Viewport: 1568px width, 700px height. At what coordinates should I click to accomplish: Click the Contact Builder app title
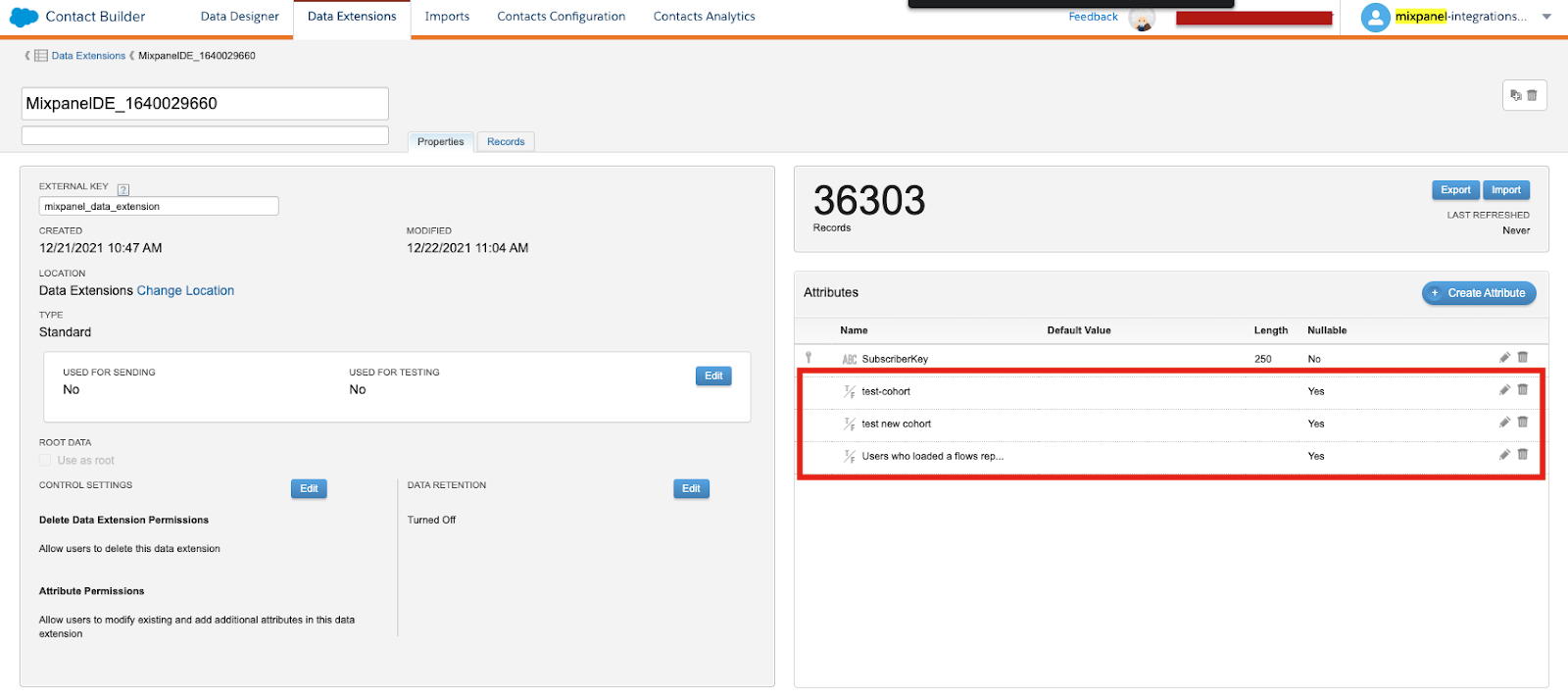point(95,17)
